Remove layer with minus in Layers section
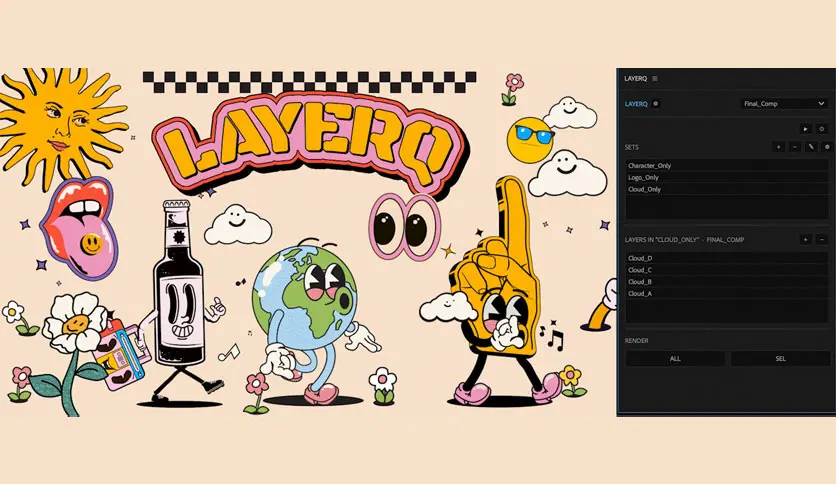This screenshot has height=484, width=836. (x=822, y=239)
